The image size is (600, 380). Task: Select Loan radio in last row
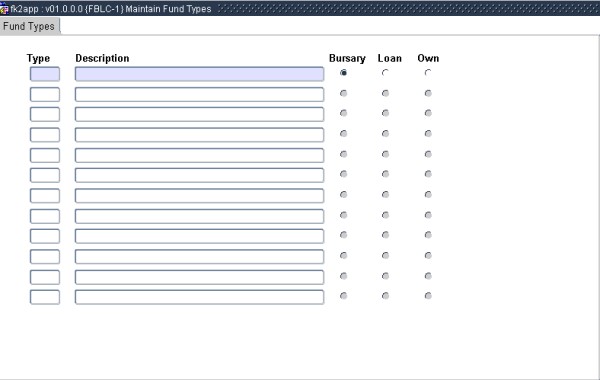[385, 296]
